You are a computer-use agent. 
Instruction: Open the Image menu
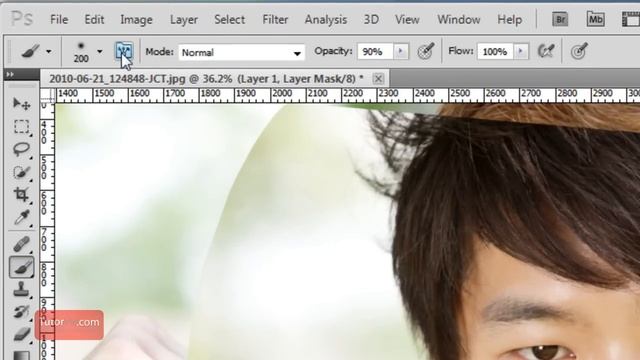pyautogui.click(x=136, y=20)
